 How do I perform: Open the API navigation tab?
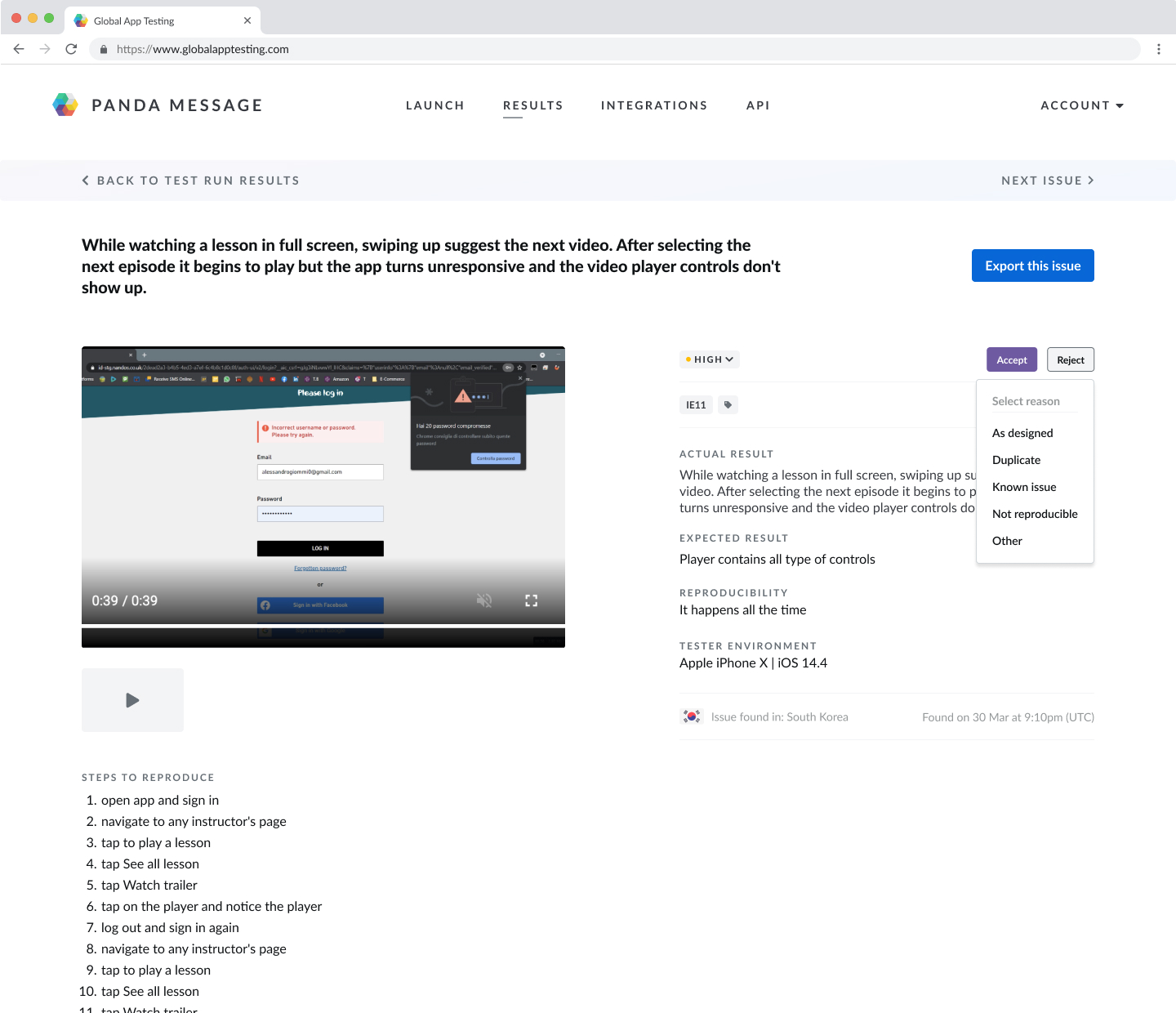point(758,105)
